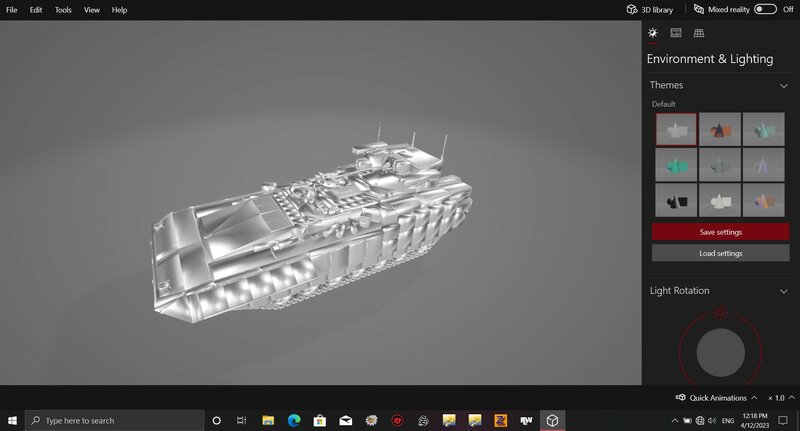Screen dimensions: 800x431
Task: Switch to the Stats & Shading tab icon
Action: coord(676,33)
